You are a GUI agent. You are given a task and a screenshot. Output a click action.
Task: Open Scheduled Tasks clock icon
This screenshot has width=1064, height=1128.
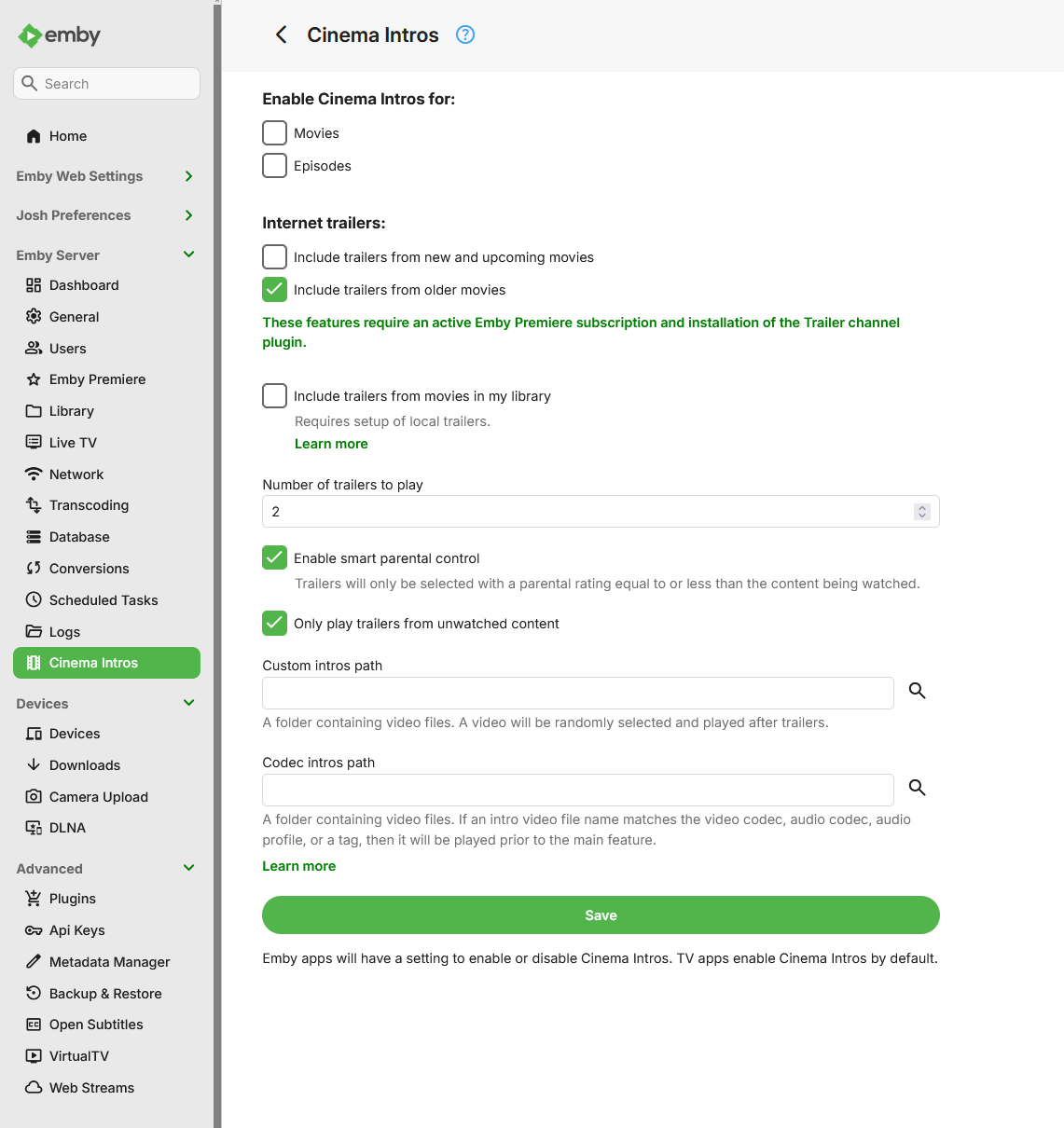tap(34, 599)
